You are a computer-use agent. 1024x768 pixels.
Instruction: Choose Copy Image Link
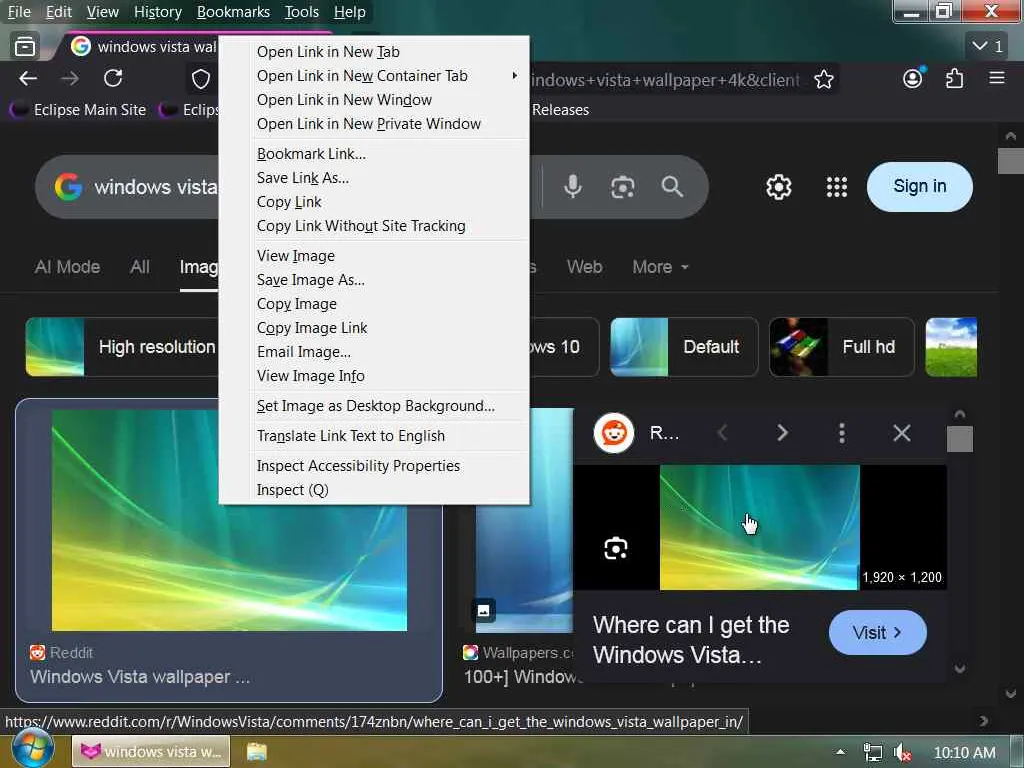click(x=374, y=328)
